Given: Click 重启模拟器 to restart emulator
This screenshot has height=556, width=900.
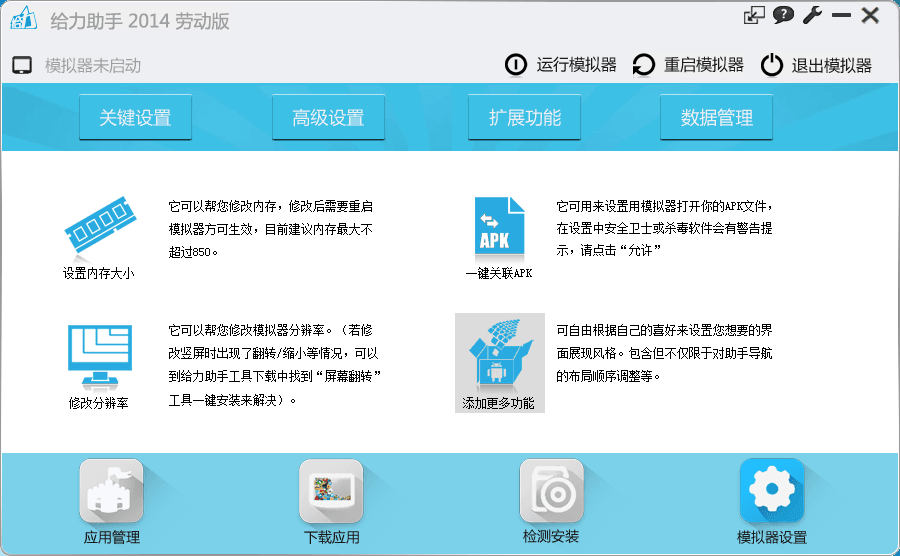Looking at the screenshot, I should [x=689, y=66].
